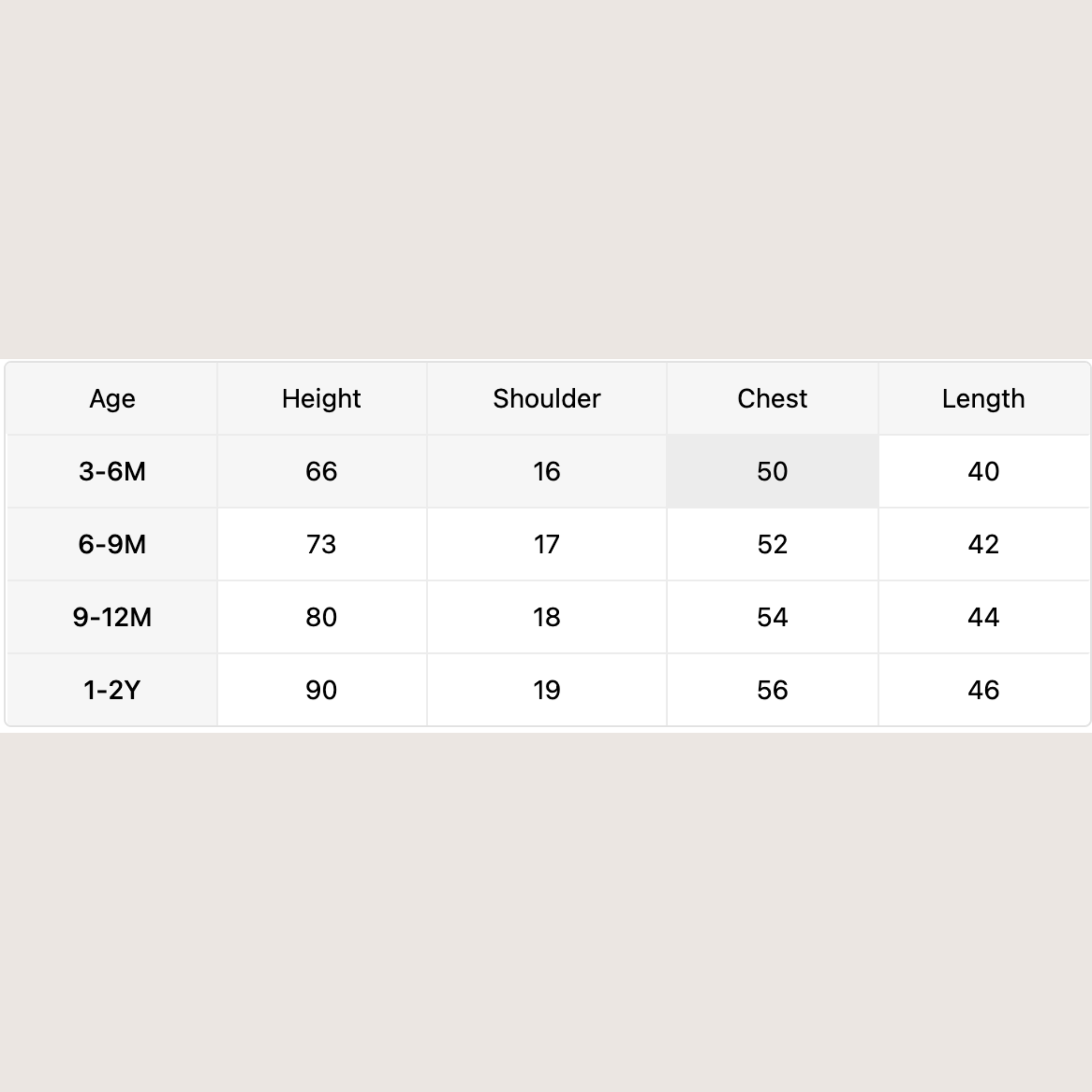Click length value 46 cell
Viewport: 1092px width, 1092px height.
pyautogui.click(x=983, y=690)
